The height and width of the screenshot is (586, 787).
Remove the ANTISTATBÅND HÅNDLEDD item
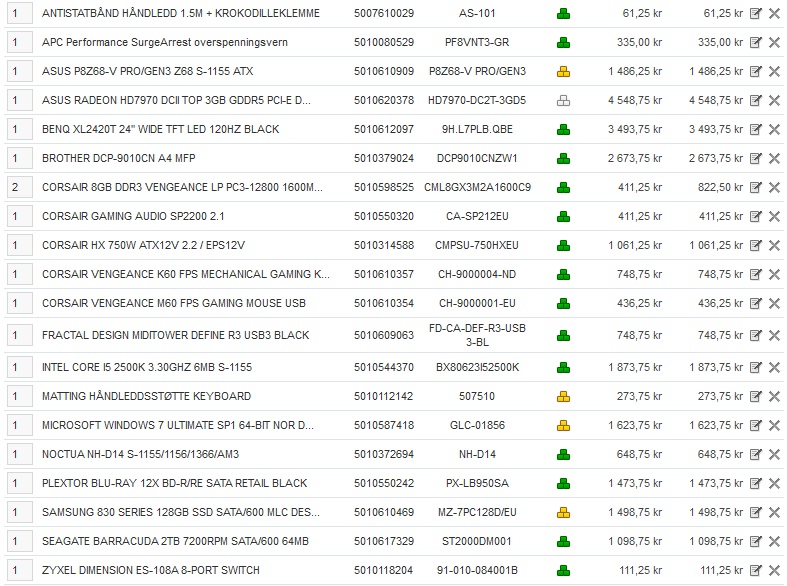[x=774, y=14]
